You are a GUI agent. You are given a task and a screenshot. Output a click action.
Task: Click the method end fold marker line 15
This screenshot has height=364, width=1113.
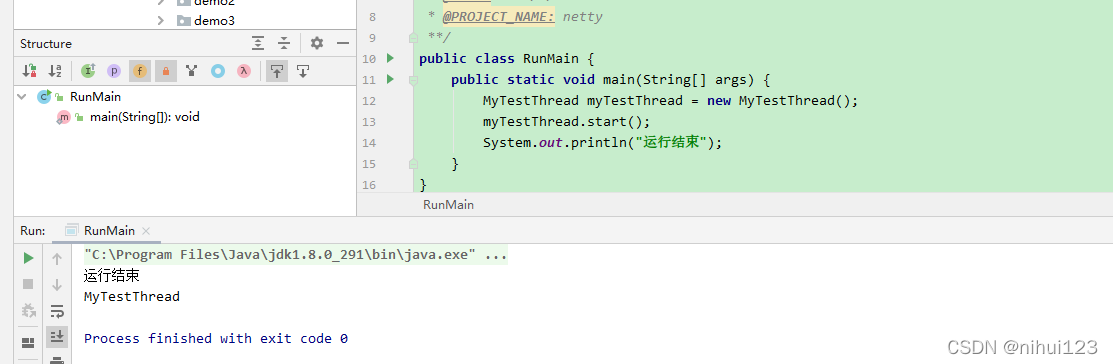413,164
